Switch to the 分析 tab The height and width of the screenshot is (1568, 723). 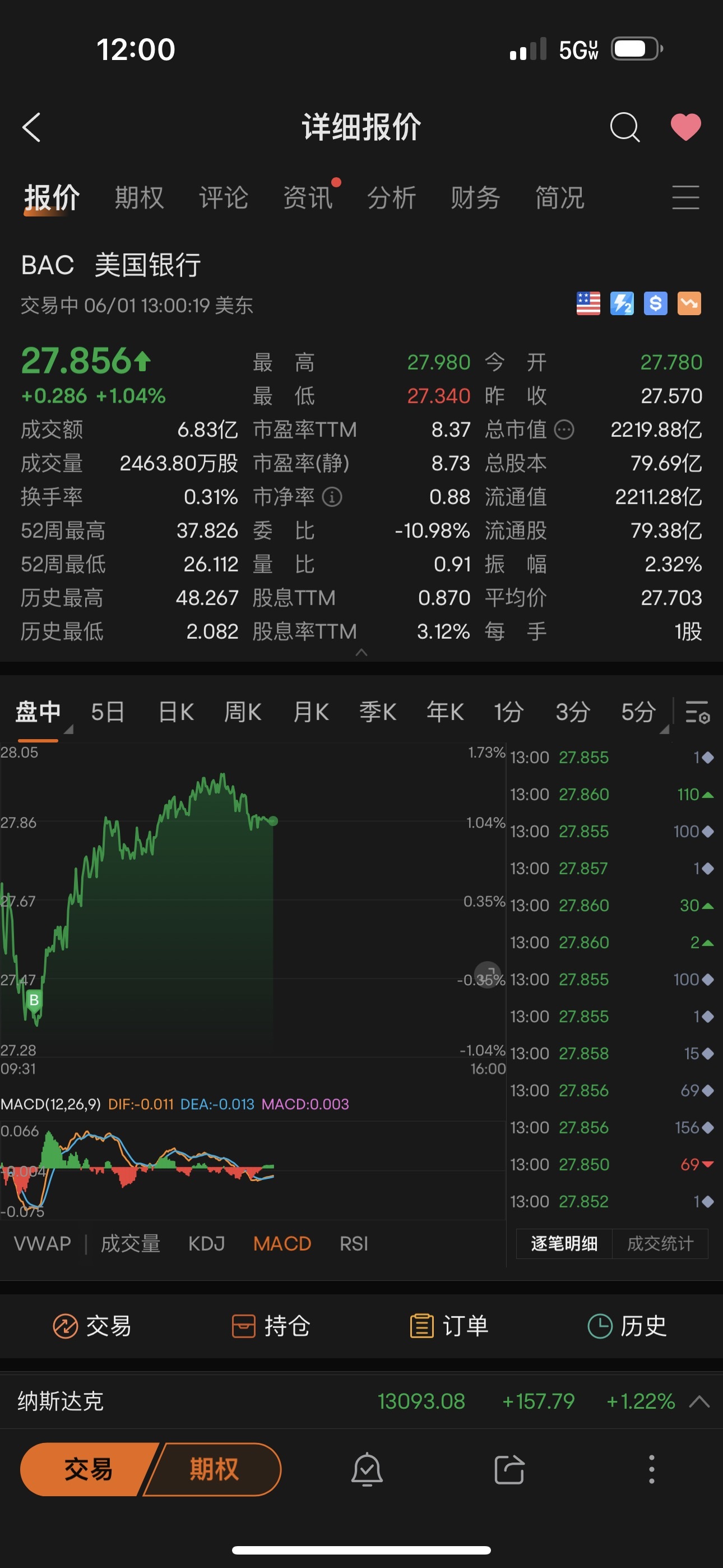pyautogui.click(x=391, y=198)
